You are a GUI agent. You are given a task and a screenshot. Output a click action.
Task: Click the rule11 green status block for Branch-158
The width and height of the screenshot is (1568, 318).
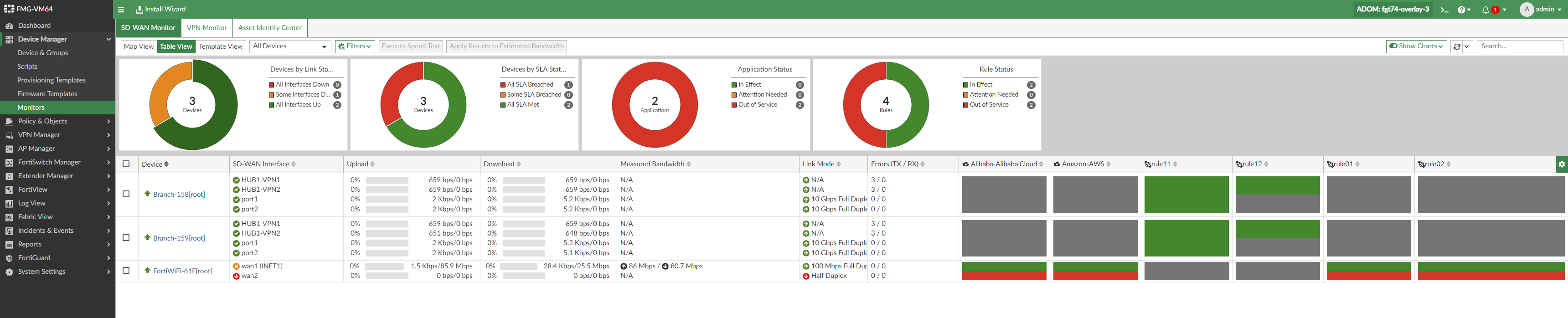pyautogui.click(x=1186, y=194)
